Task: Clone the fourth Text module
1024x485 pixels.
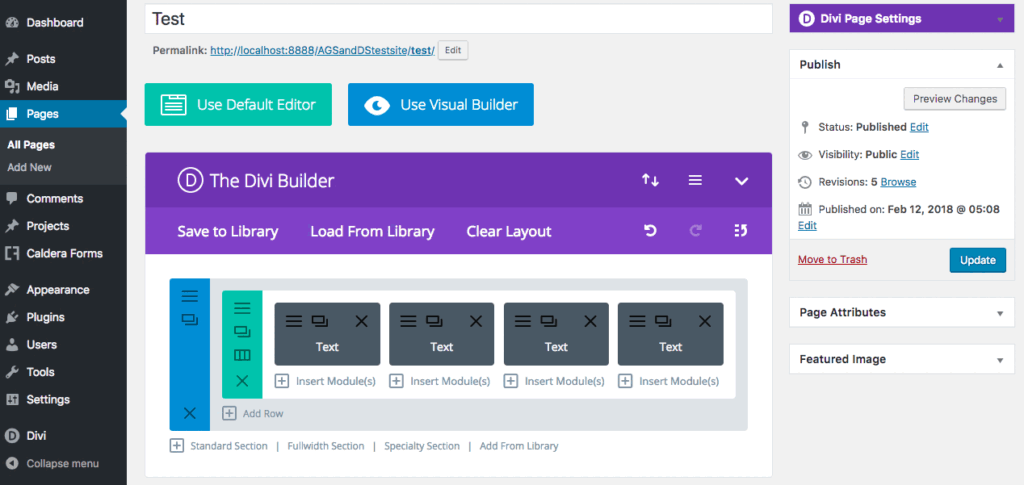Action: [x=664, y=321]
